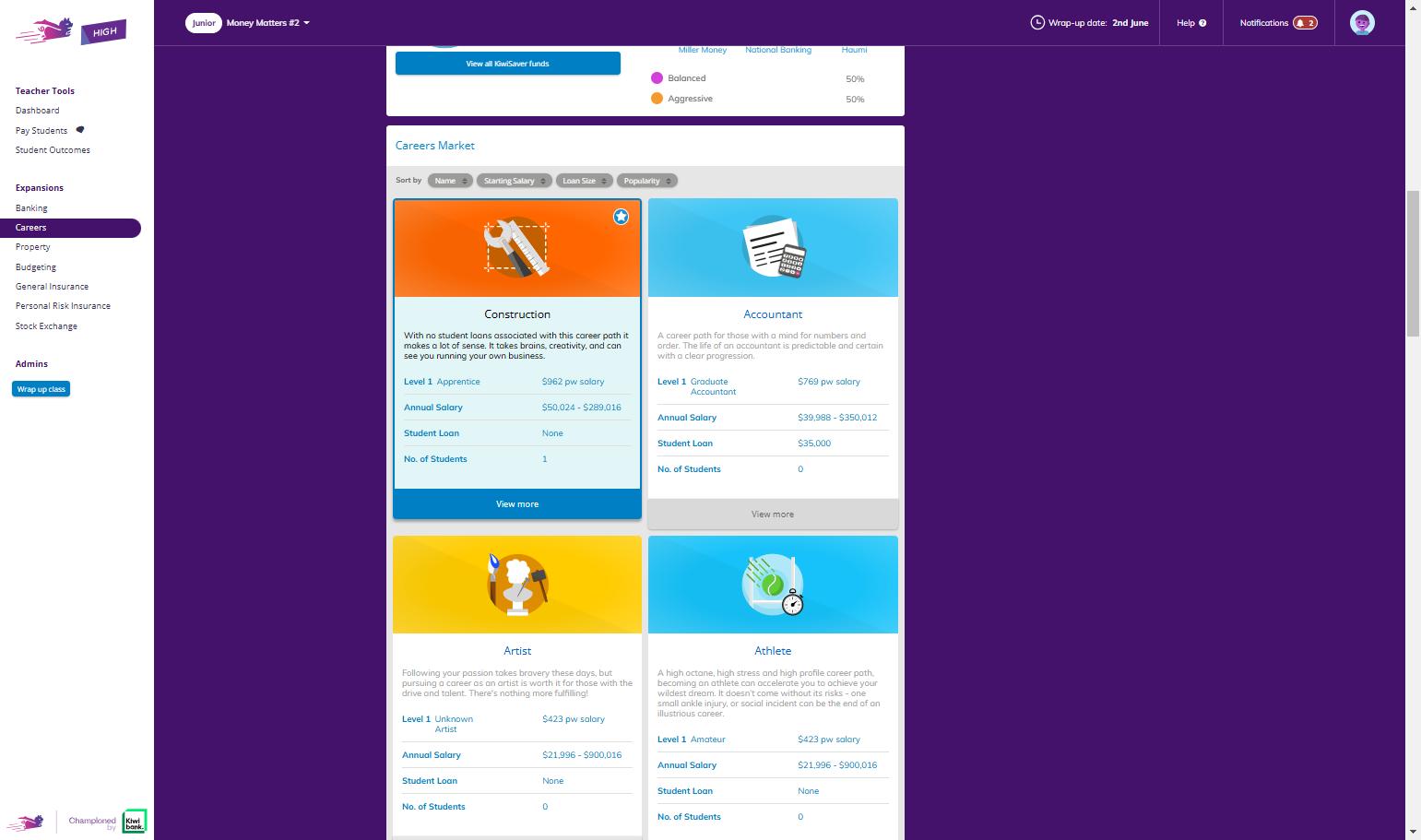
Task: Sort careers by Loan Size
Action: 585,181
